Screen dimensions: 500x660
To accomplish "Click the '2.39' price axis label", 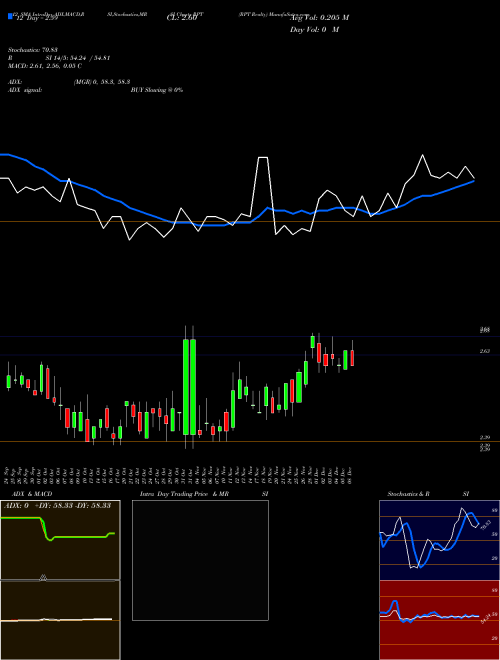I will [x=484, y=438].
